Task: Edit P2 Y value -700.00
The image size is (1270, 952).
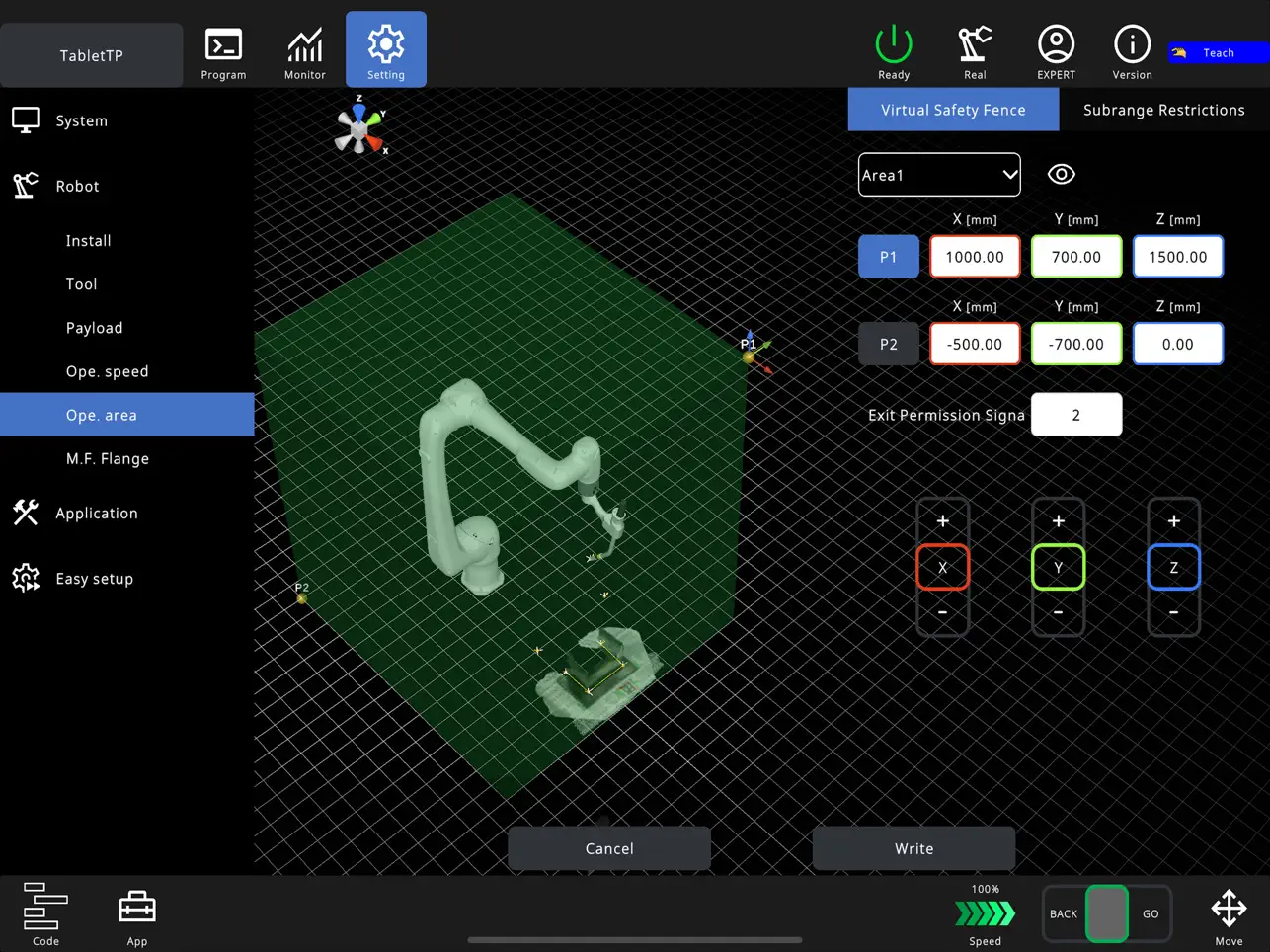Action: [1076, 344]
